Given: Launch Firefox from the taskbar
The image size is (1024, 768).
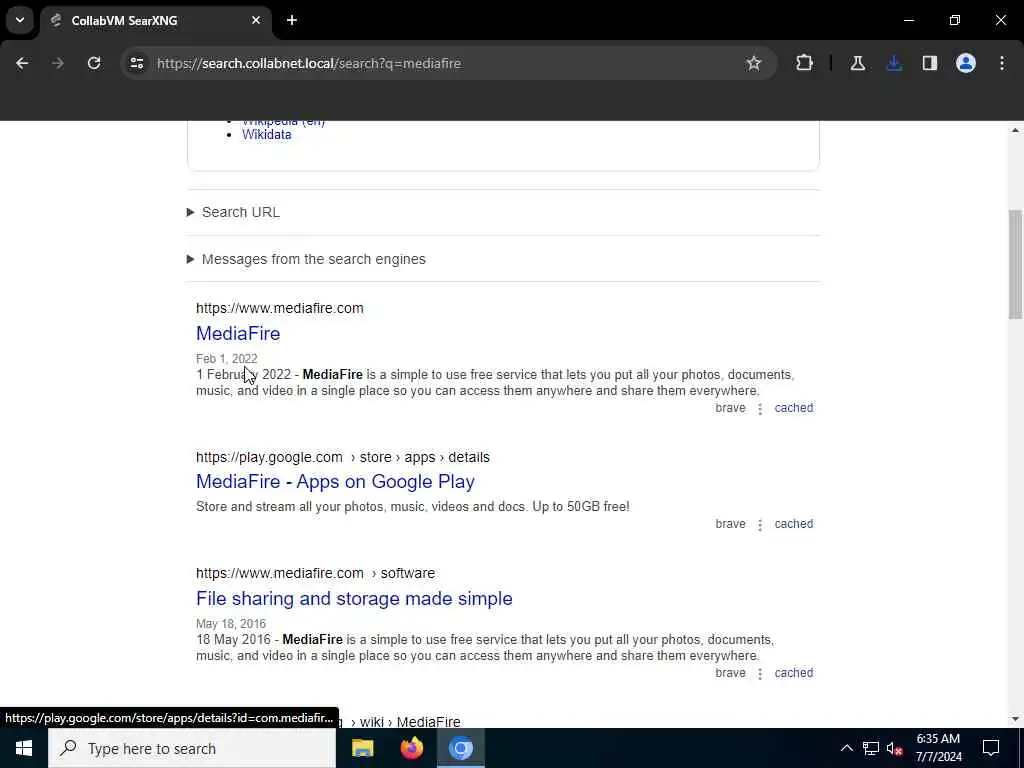Looking at the screenshot, I should (x=411, y=748).
